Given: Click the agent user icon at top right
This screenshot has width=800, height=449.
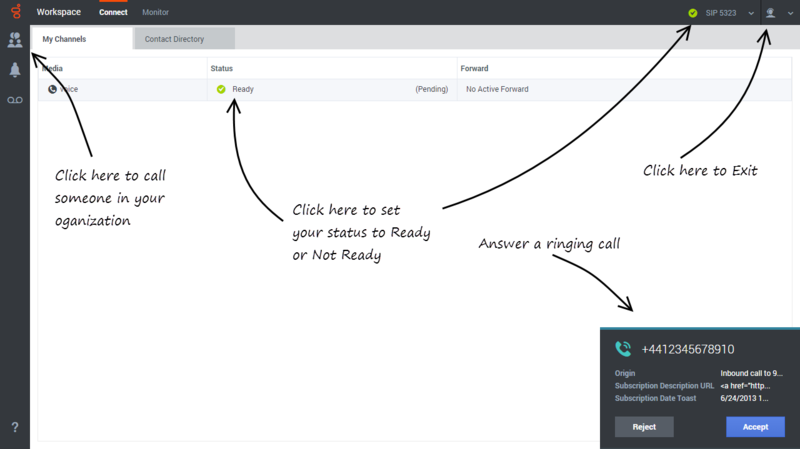Looking at the screenshot, I should click(770, 13).
